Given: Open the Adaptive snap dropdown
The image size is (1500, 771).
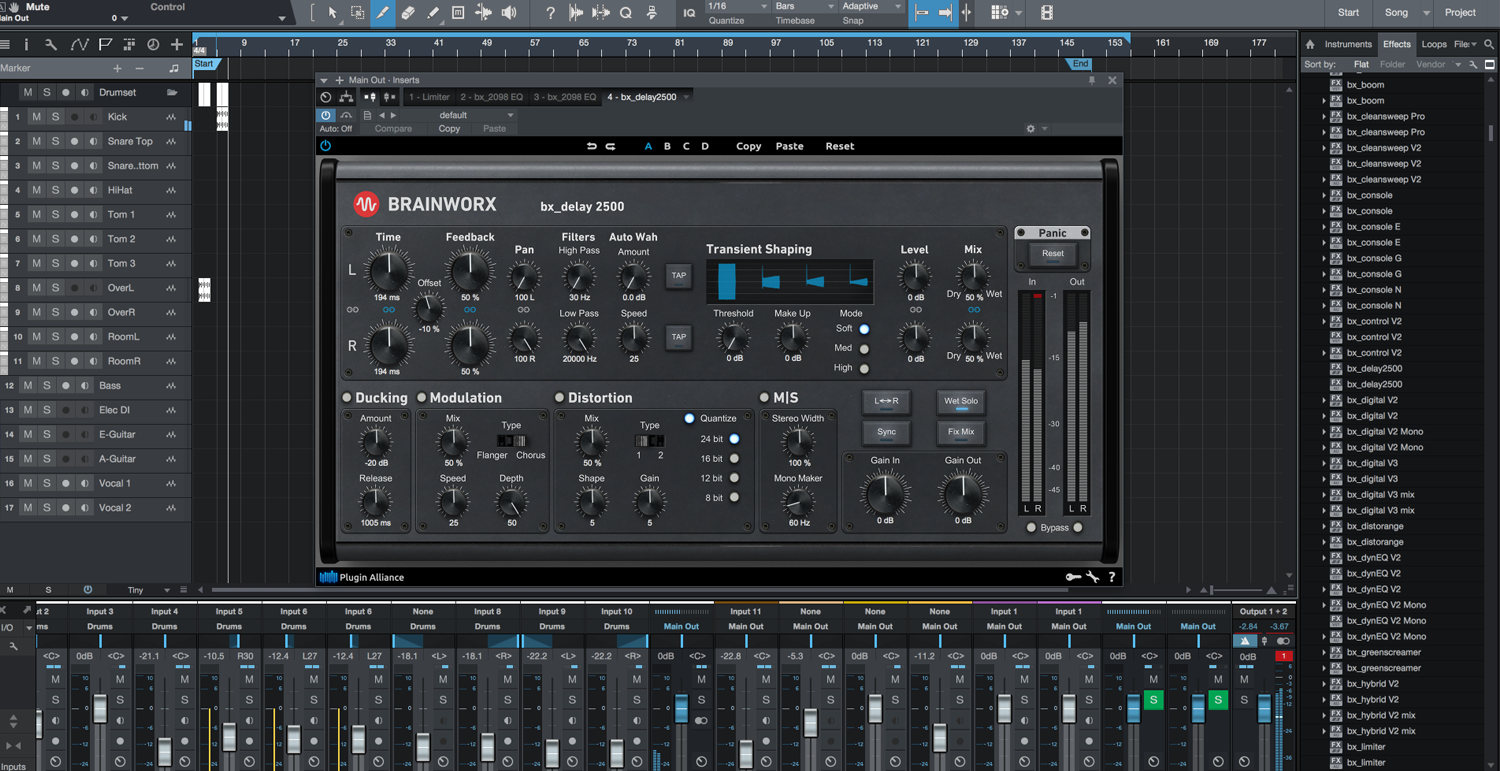Looking at the screenshot, I should point(871,7).
